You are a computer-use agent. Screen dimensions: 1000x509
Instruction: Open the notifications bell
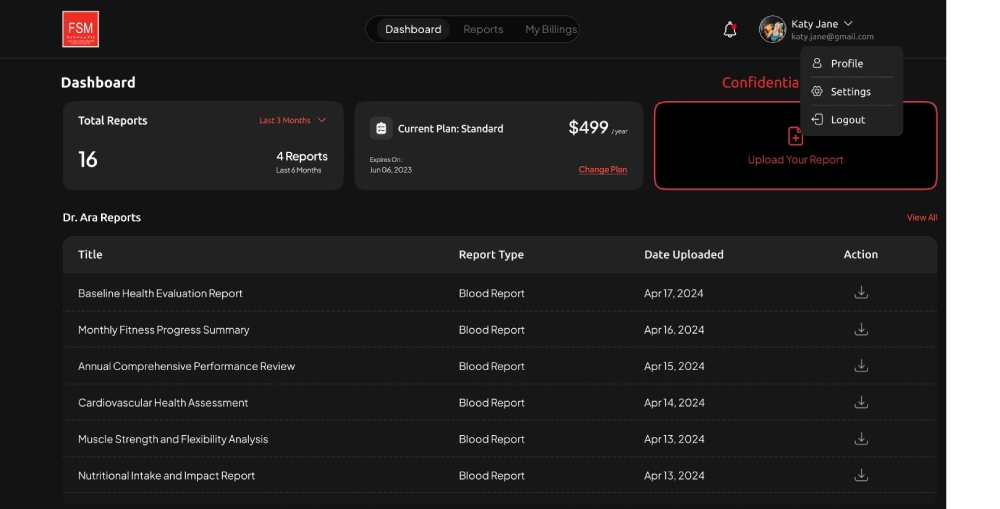click(x=730, y=29)
